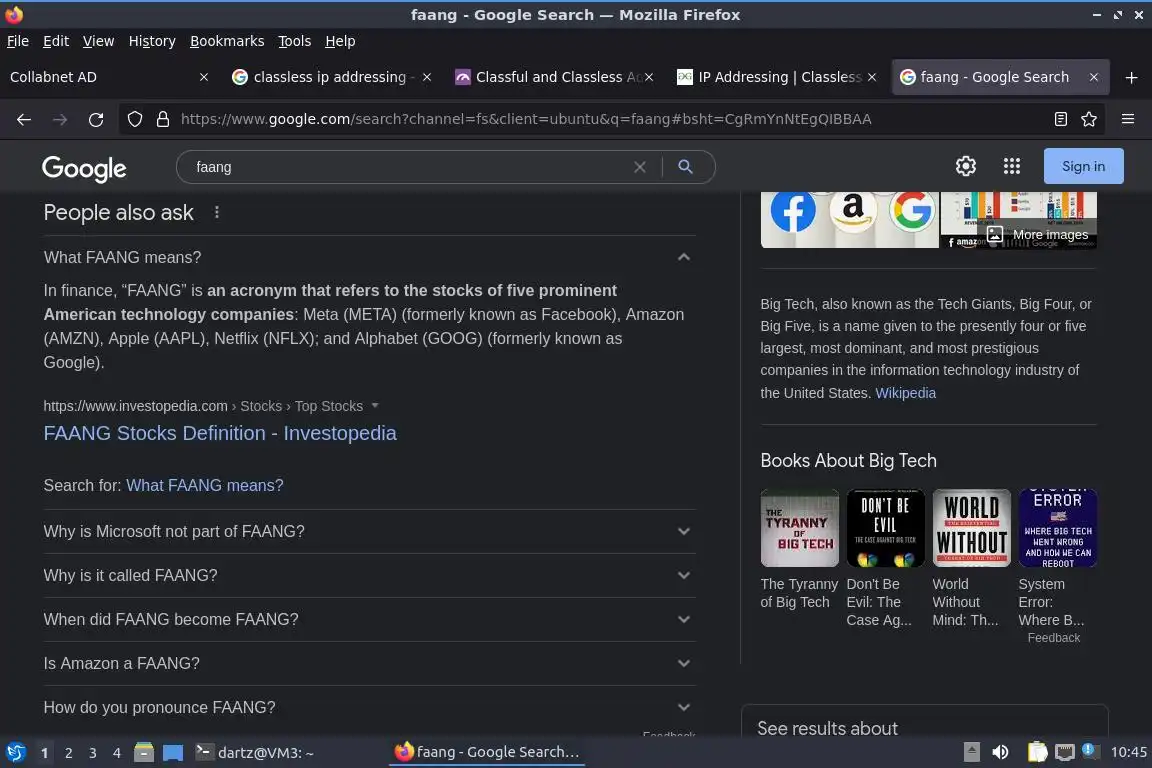1152x768 pixels.
Task: Open the People also ask options menu
Action: [216, 212]
